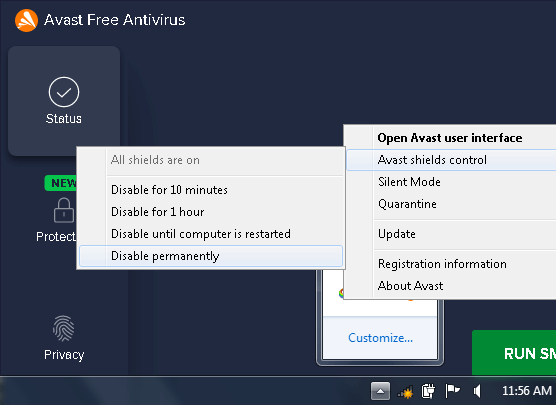This screenshot has height=405, width=556.
Task: Open Registration information menu entry
Action: tap(451, 264)
